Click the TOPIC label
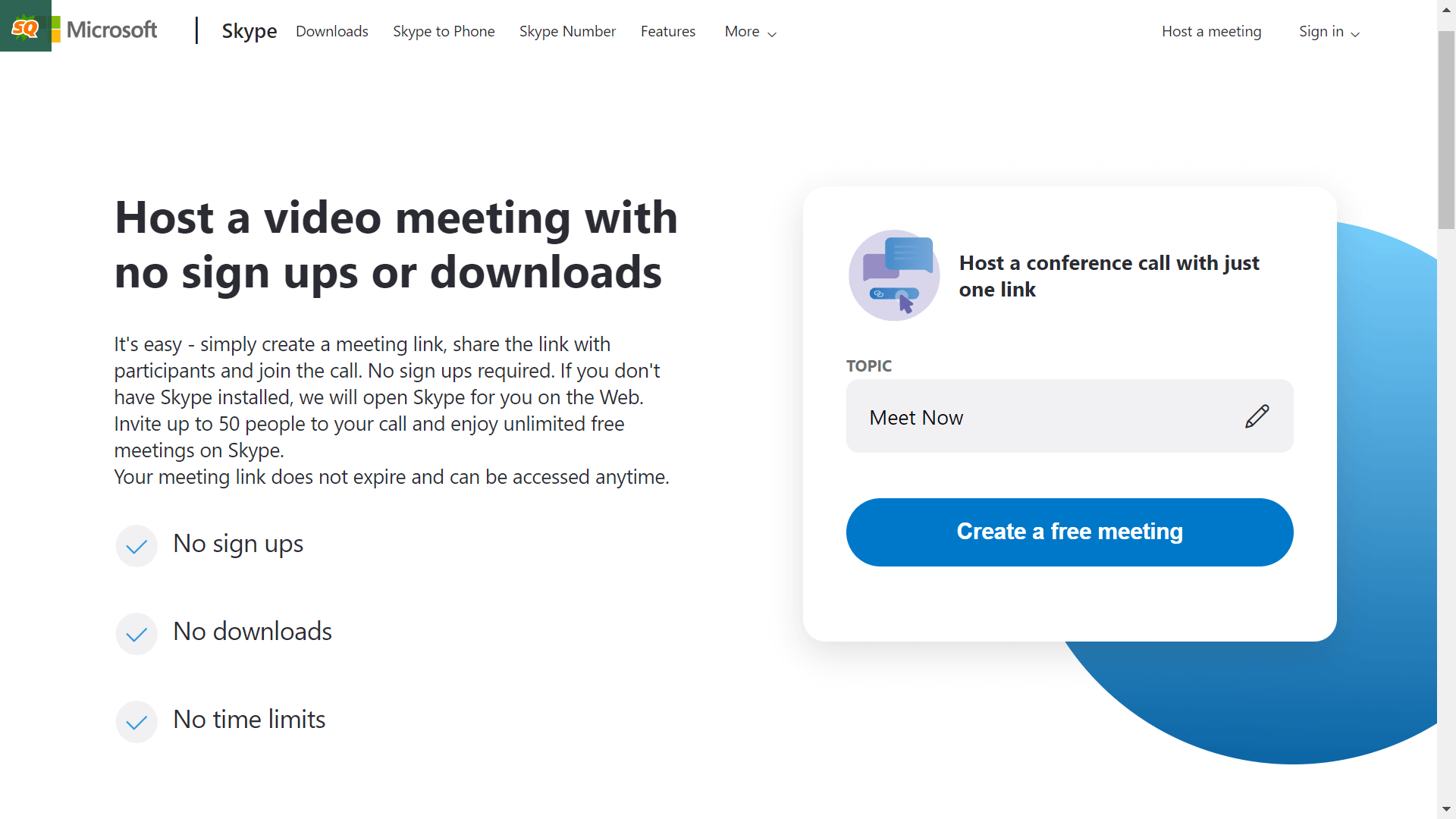This screenshot has width=1456, height=819. point(869,366)
